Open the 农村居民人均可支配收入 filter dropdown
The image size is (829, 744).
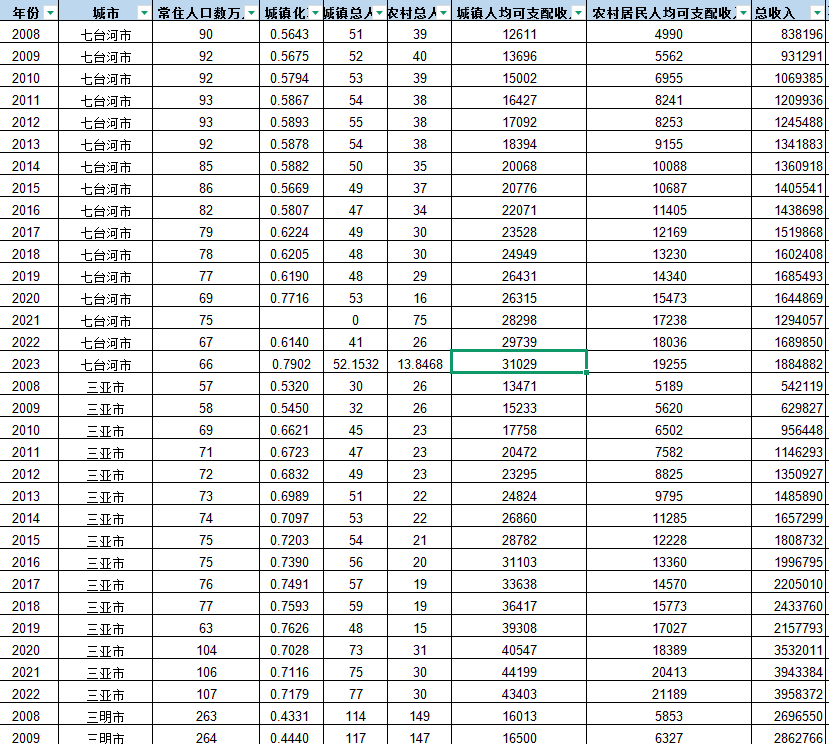pyautogui.click(x=742, y=12)
